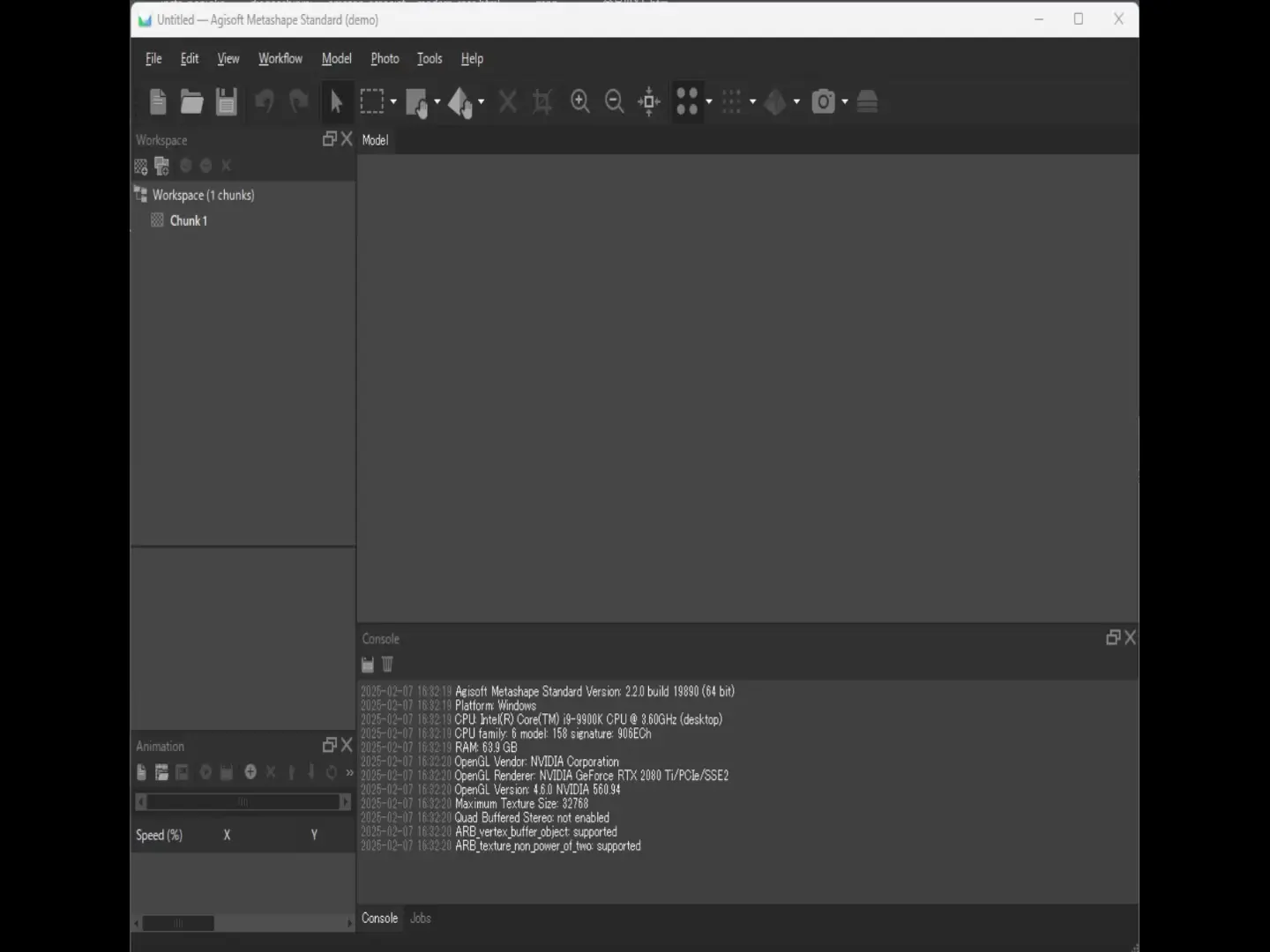This screenshot has width=1270, height=952.
Task: Select the Navigation arrow tool
Action: (x=336, y=102)
